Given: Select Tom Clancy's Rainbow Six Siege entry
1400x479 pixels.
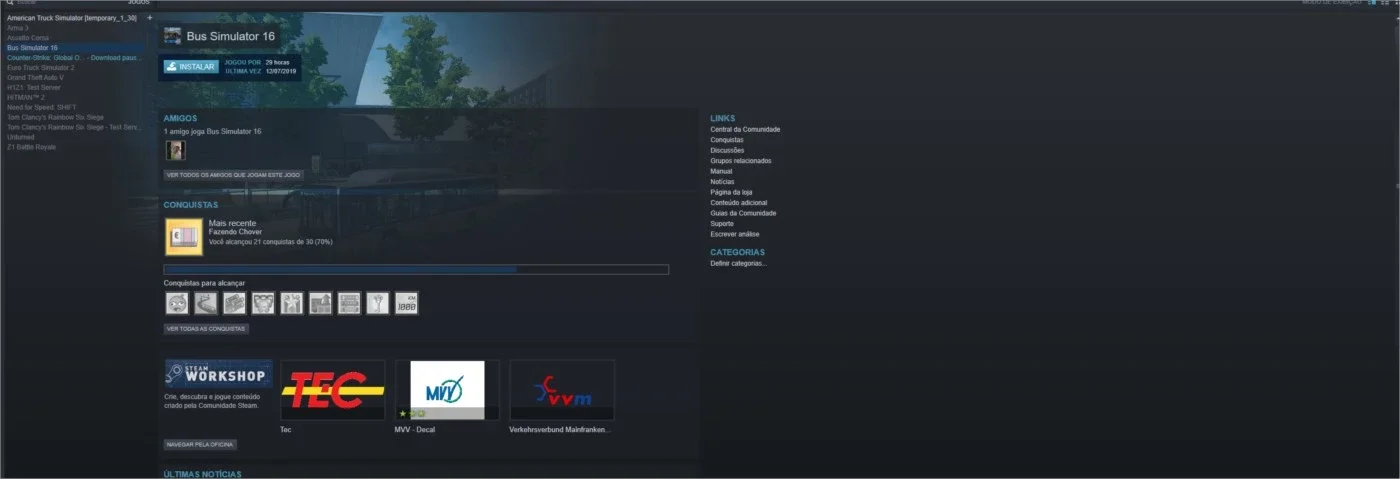Looking at the screenshot, I should (55, 117).
